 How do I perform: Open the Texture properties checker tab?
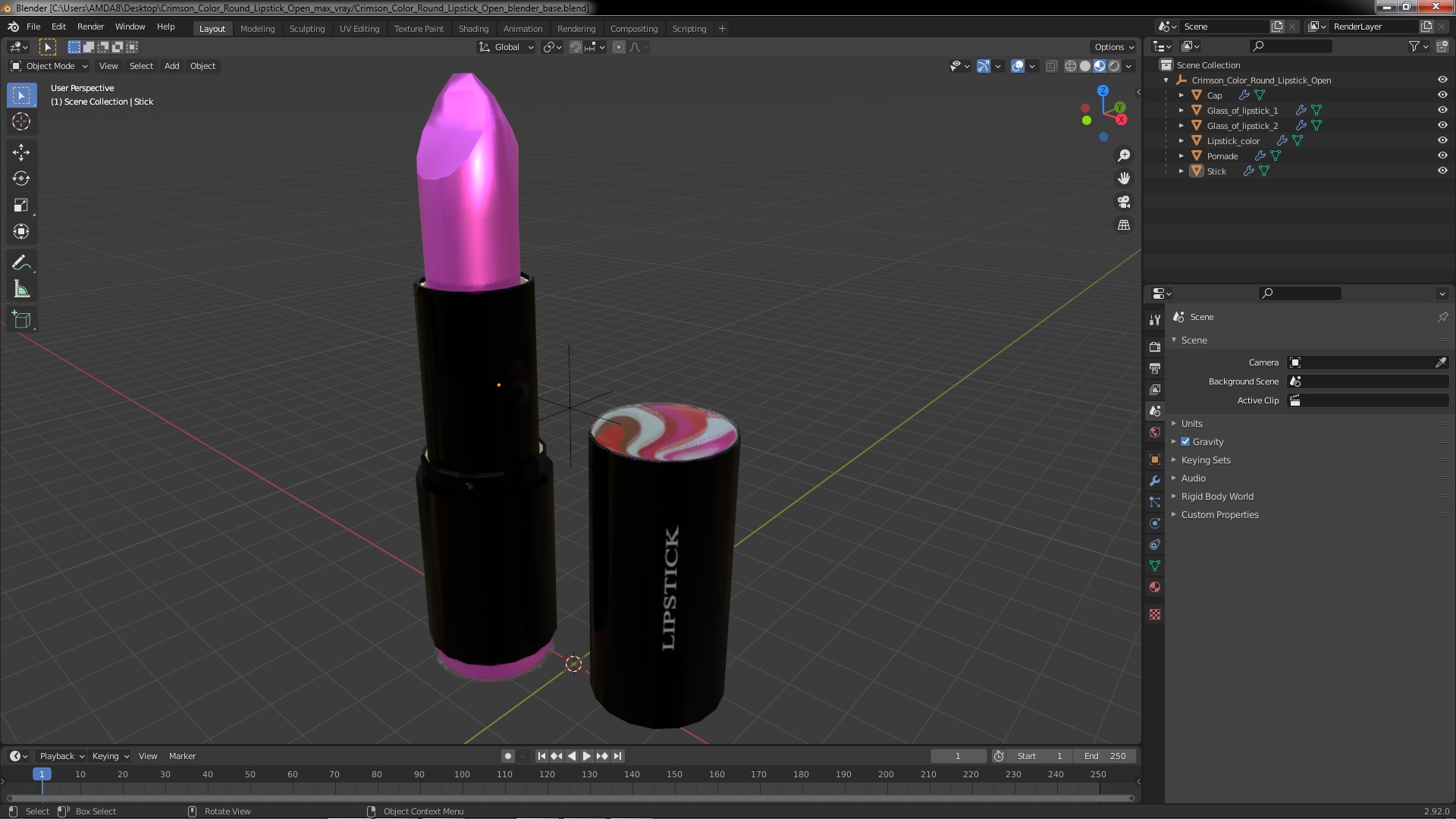1155,614
